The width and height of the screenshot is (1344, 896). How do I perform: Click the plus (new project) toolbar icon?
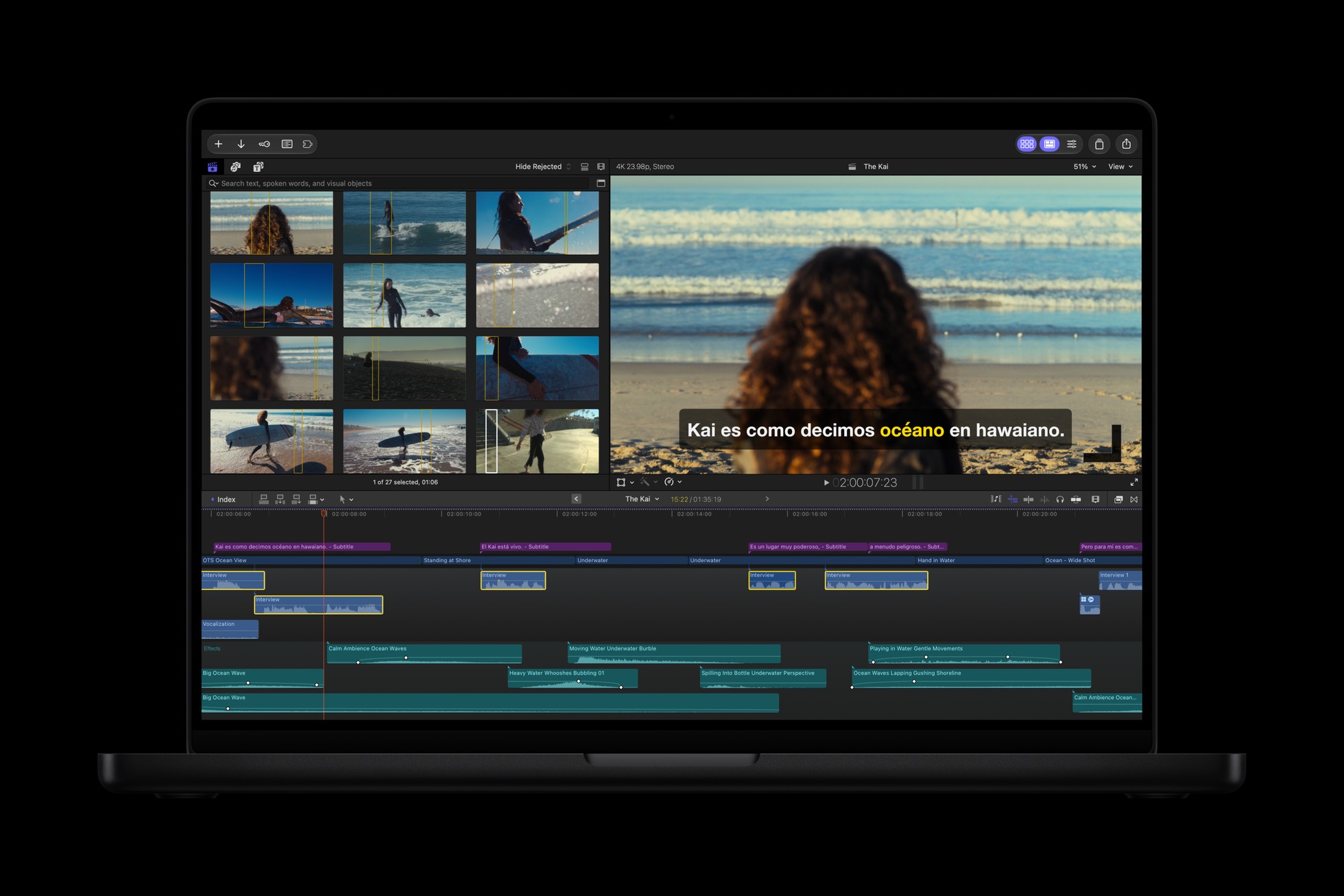218,144
